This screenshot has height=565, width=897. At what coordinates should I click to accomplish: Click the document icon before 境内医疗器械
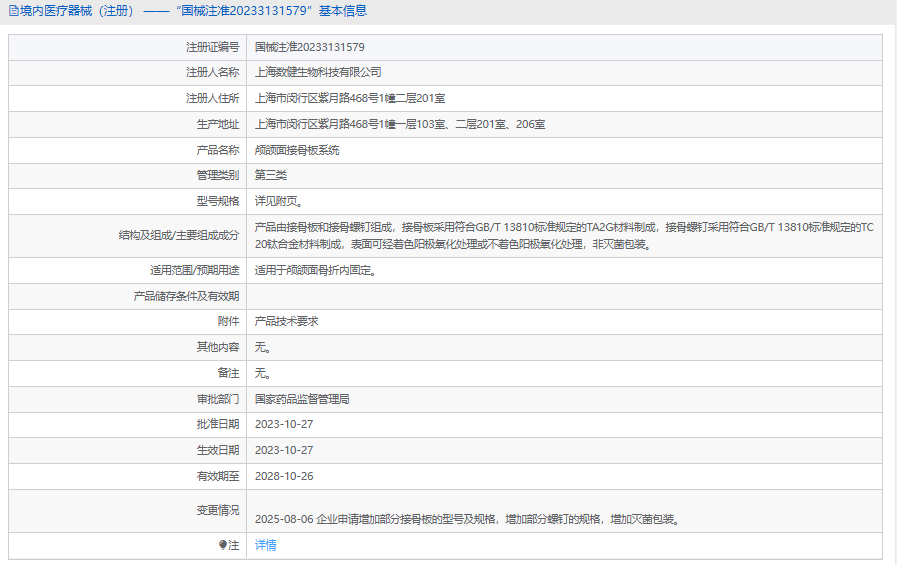[12, 11]
